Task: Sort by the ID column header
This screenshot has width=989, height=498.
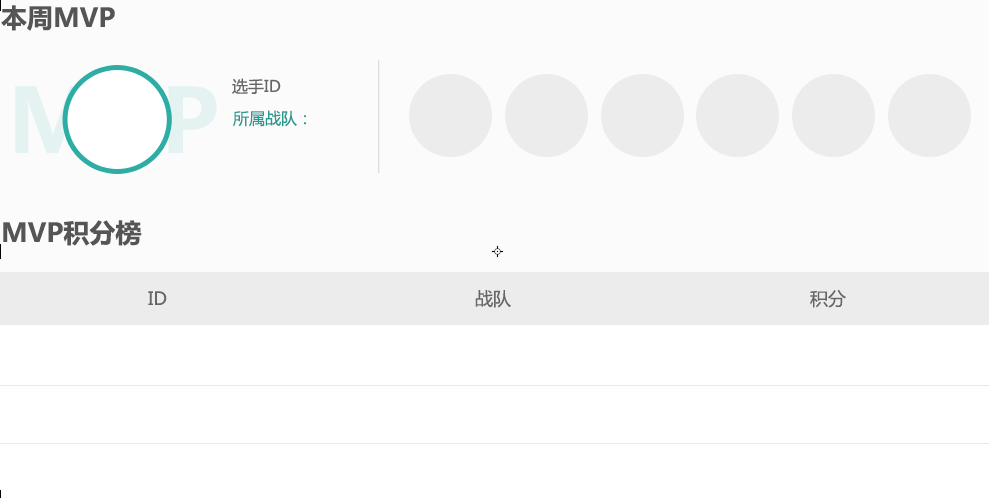Action: click(157, 299)
